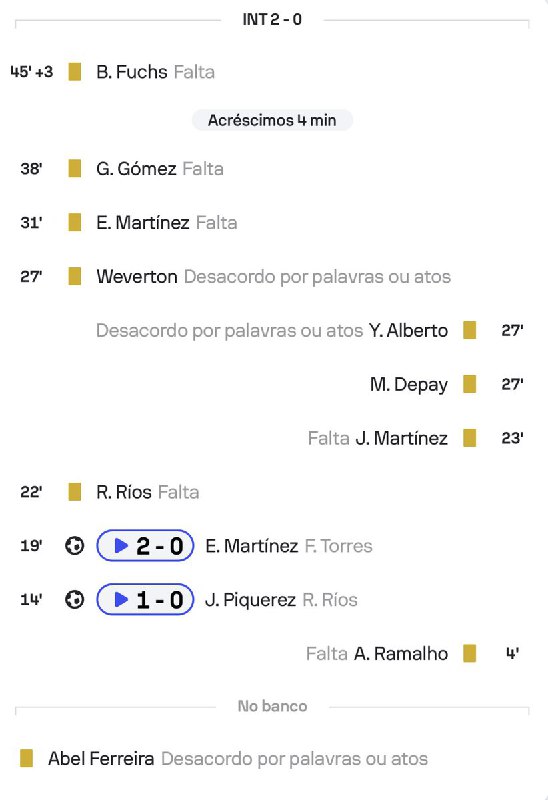
Task: Open player E. Martínez goal scorer name
Action: click(x=252, y=546)
